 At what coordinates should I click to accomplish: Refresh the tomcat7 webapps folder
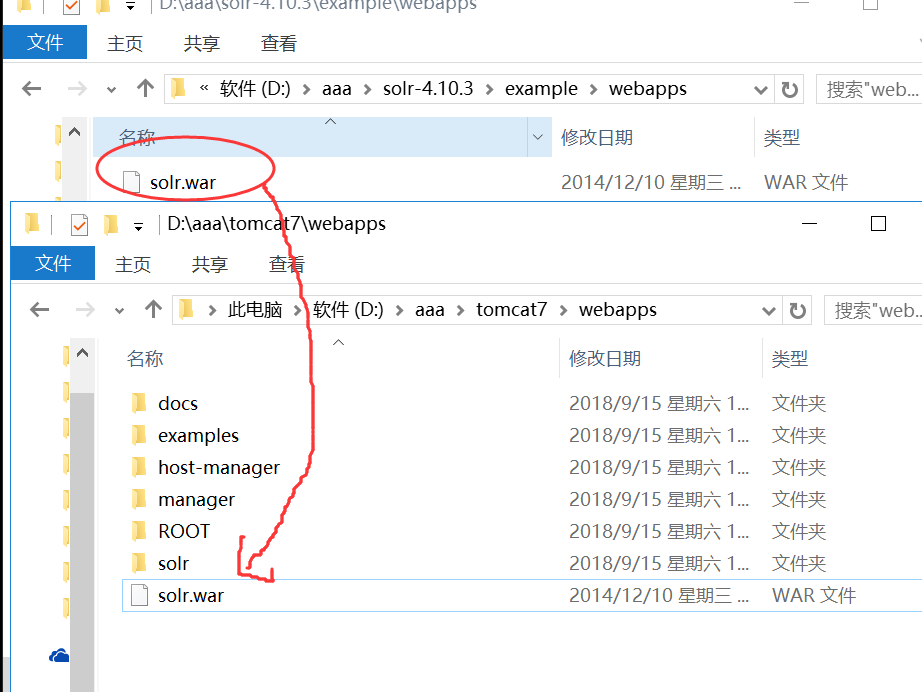click(797, 310)
